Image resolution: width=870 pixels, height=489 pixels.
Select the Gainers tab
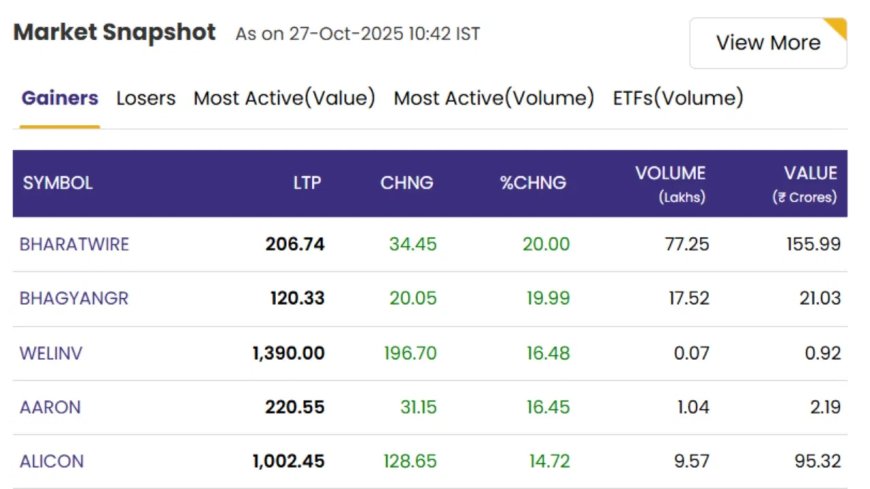(x=60, y=98)
